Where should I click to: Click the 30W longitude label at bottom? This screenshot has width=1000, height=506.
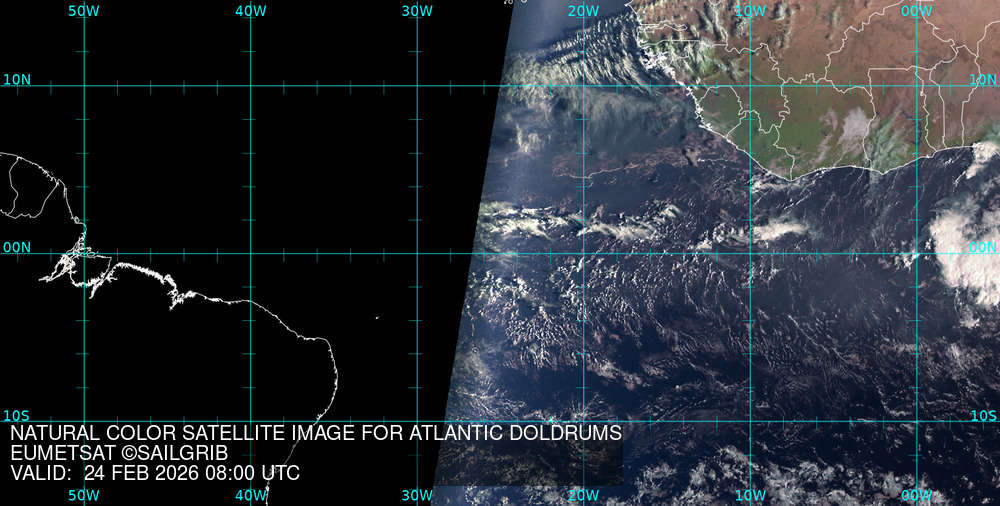click(417, 495)
